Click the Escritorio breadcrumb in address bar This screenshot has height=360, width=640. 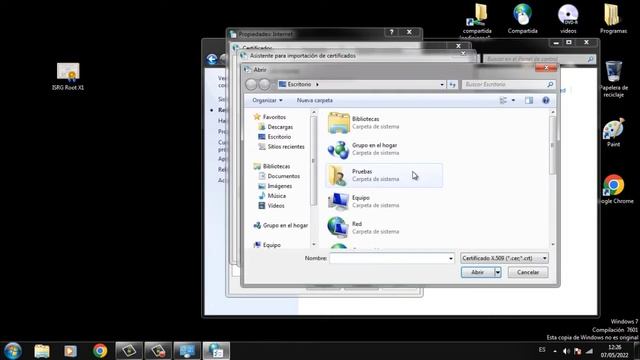tap(299, 84)
